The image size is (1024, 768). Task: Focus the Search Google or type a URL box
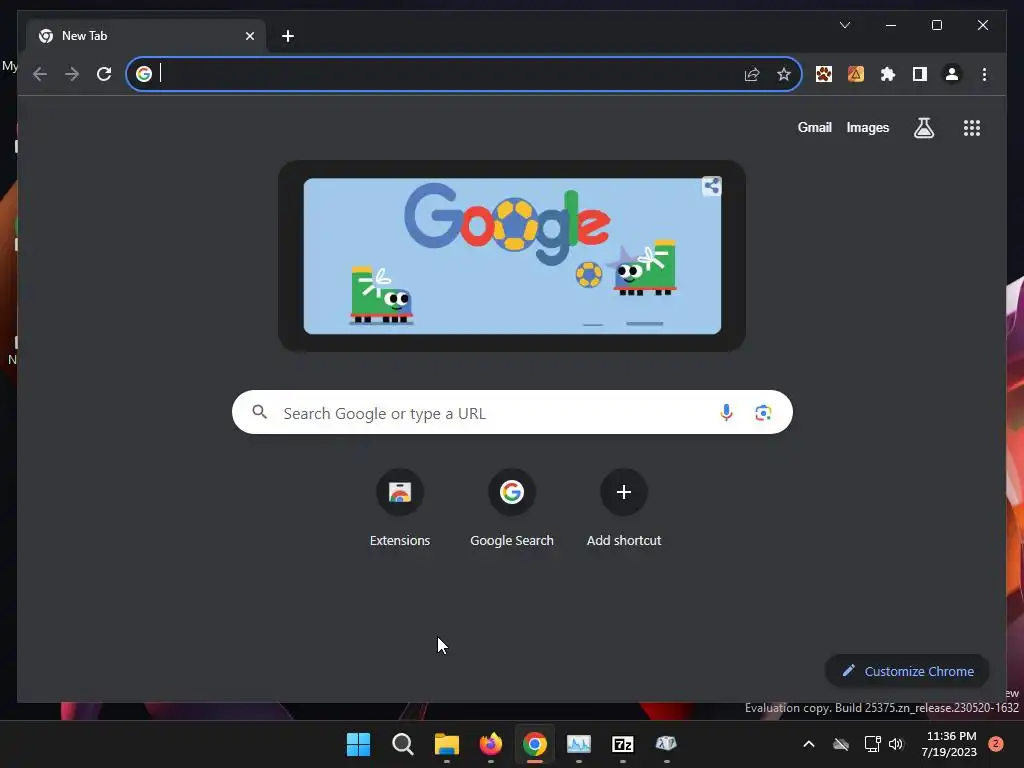[x=512, y=412]
